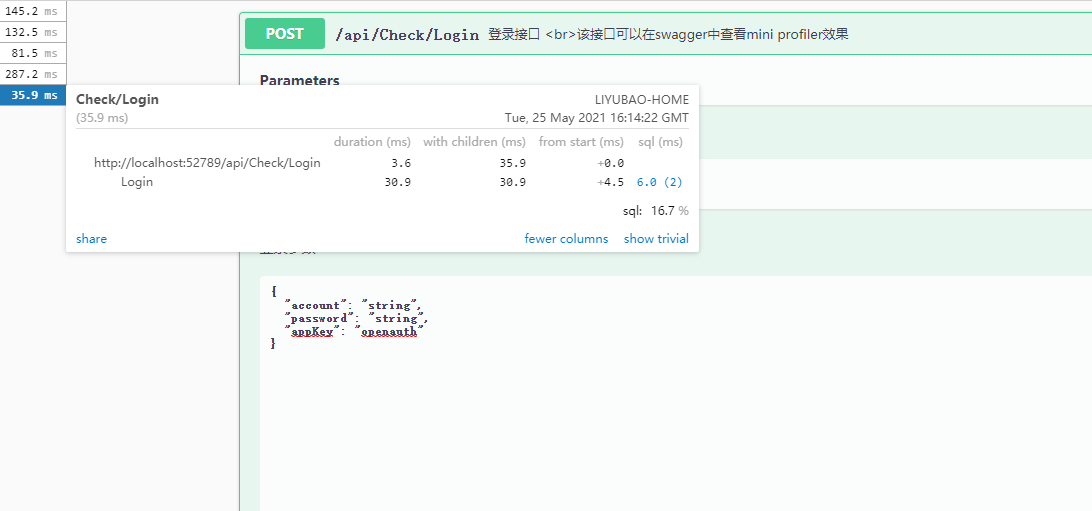Click the from start (ms) column header
The width and height of the screenshot is (1092, 511).
click(x=581, y=142)
